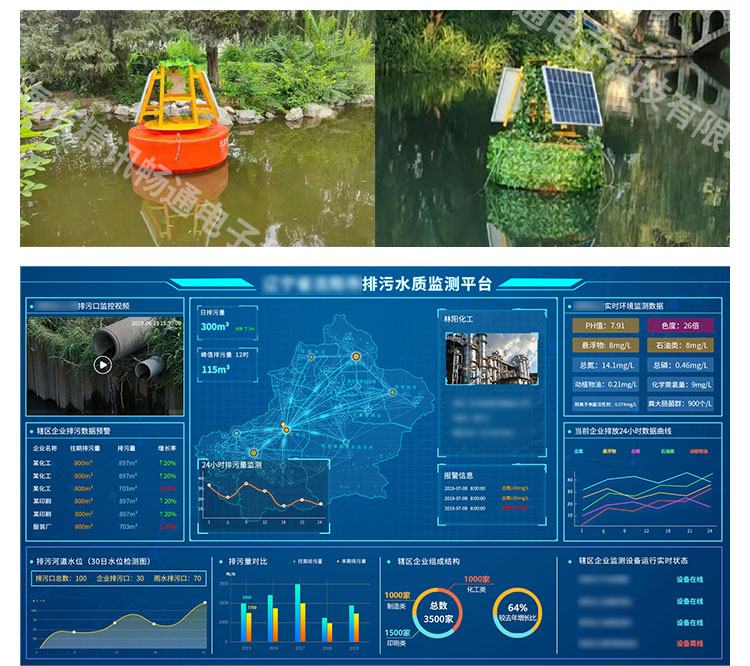Open the orange buoy photo
The width and height of the screenshot is (750, 666).
pos(197,128)
